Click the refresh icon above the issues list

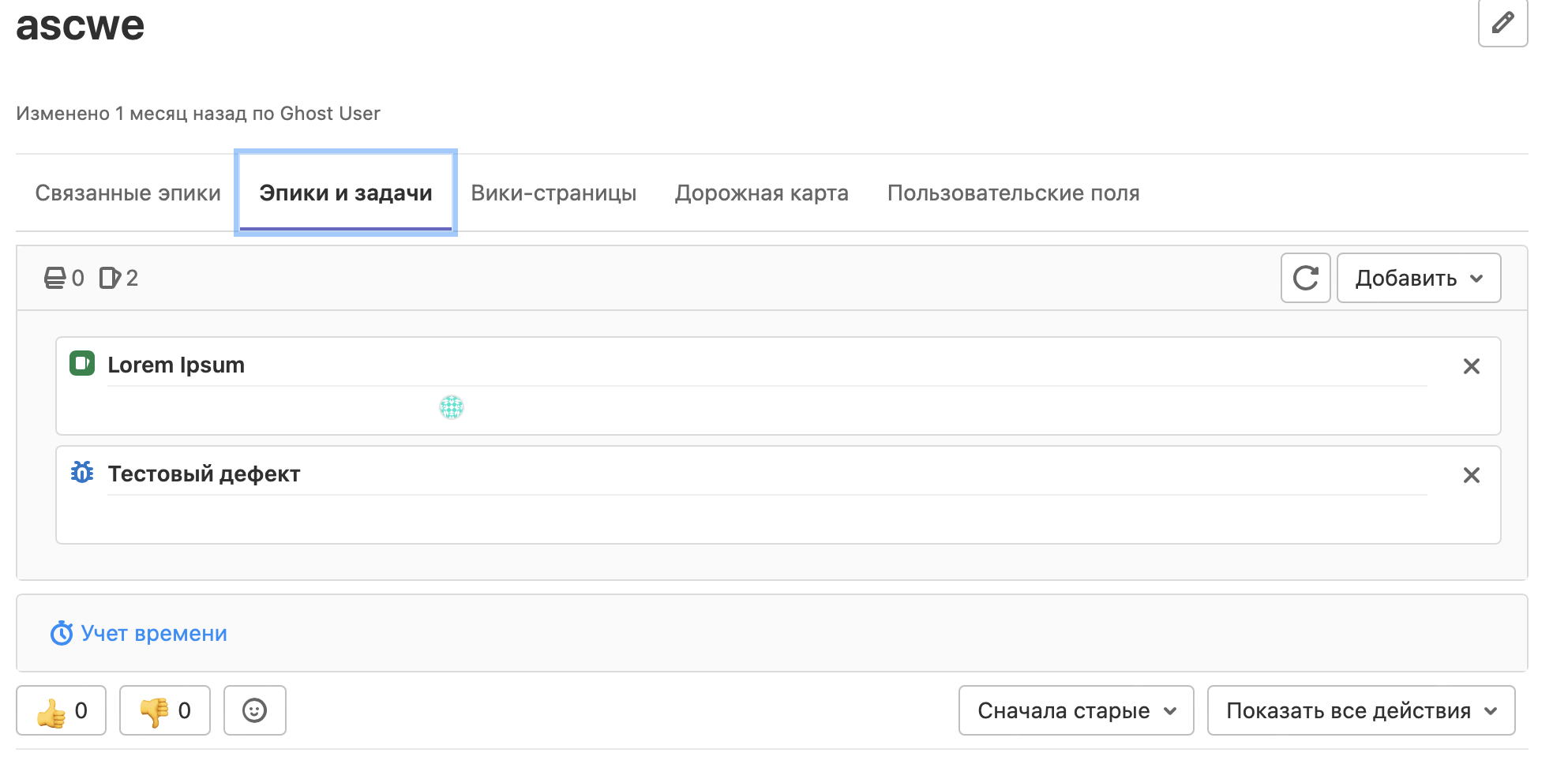tap(1304, 278)
